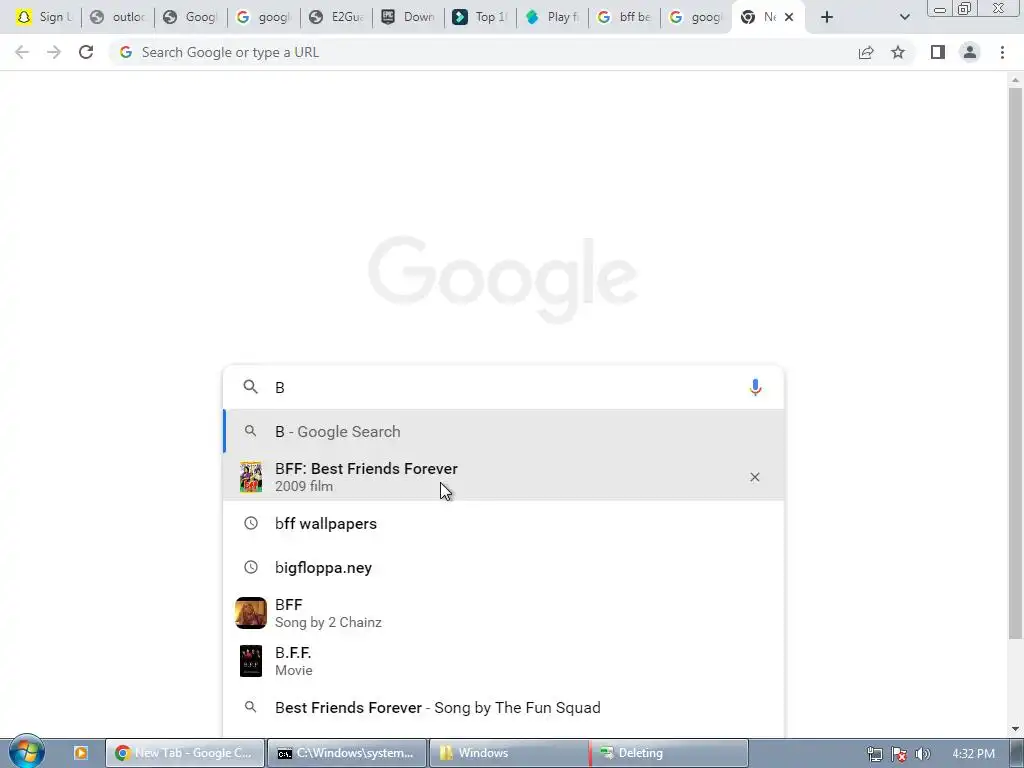
Task: Click the page vertical scrollbar
Action: [x=1015, y=363]
